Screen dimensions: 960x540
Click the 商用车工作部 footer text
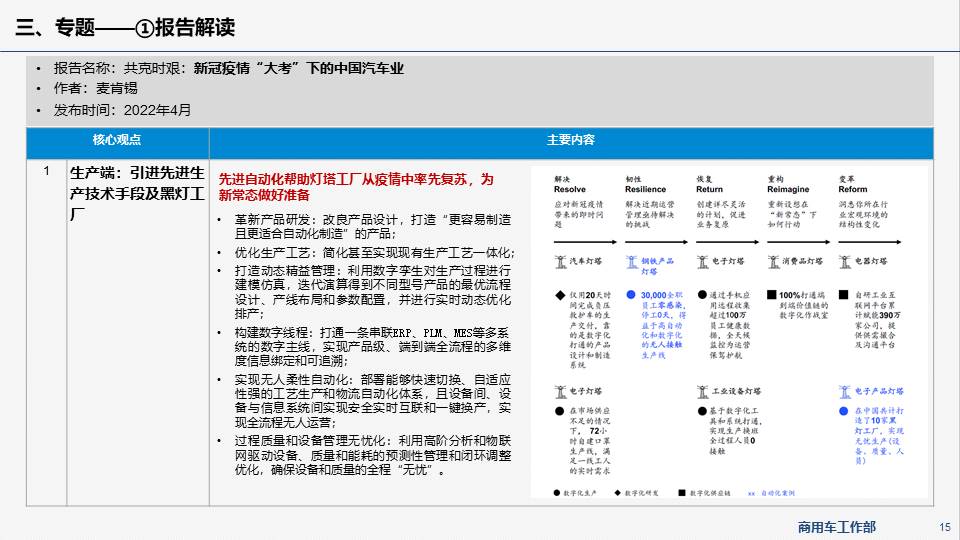tap(837, 527)
